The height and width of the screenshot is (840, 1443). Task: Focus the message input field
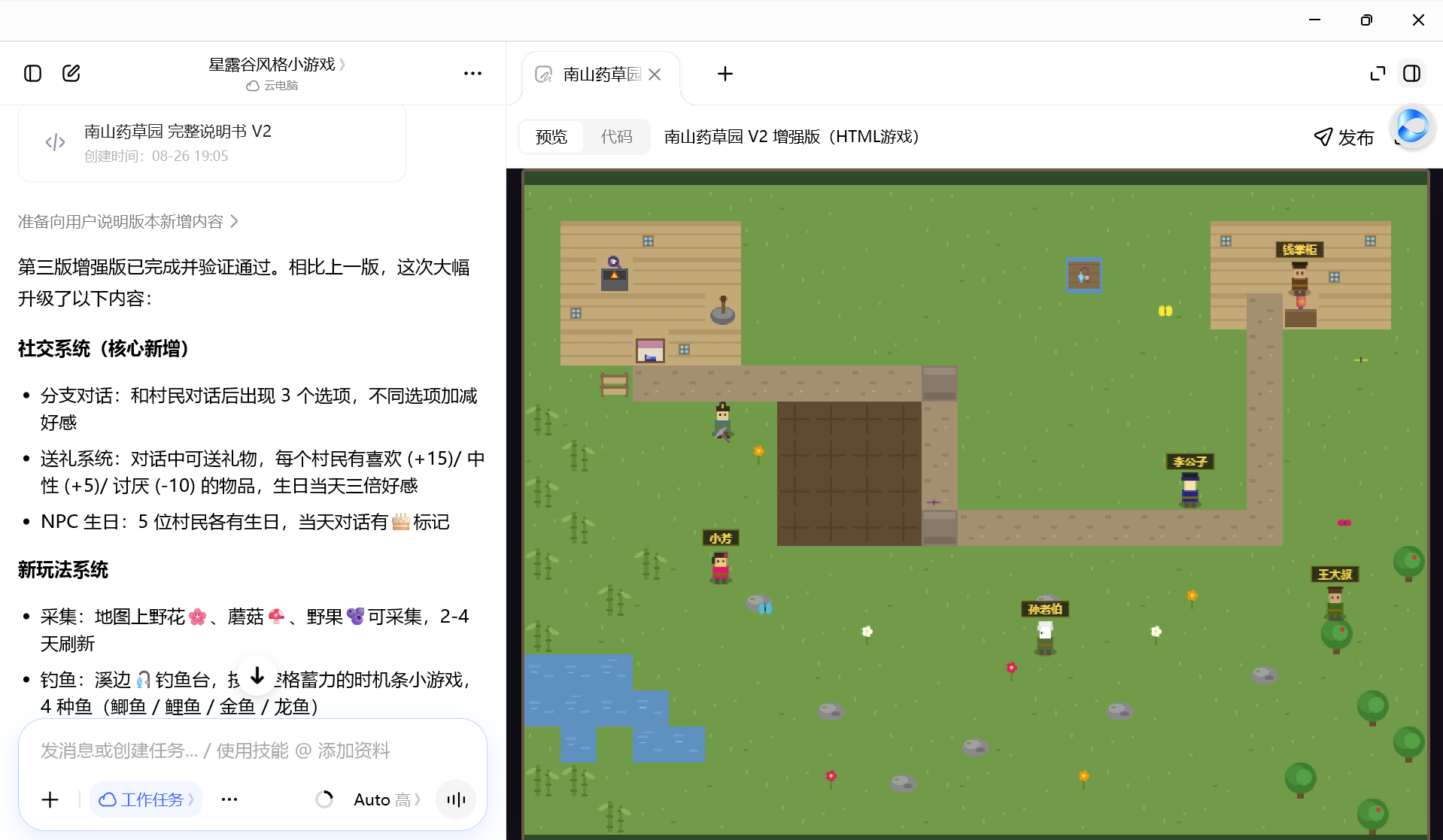pyautogui.click(x=253, y=751)
